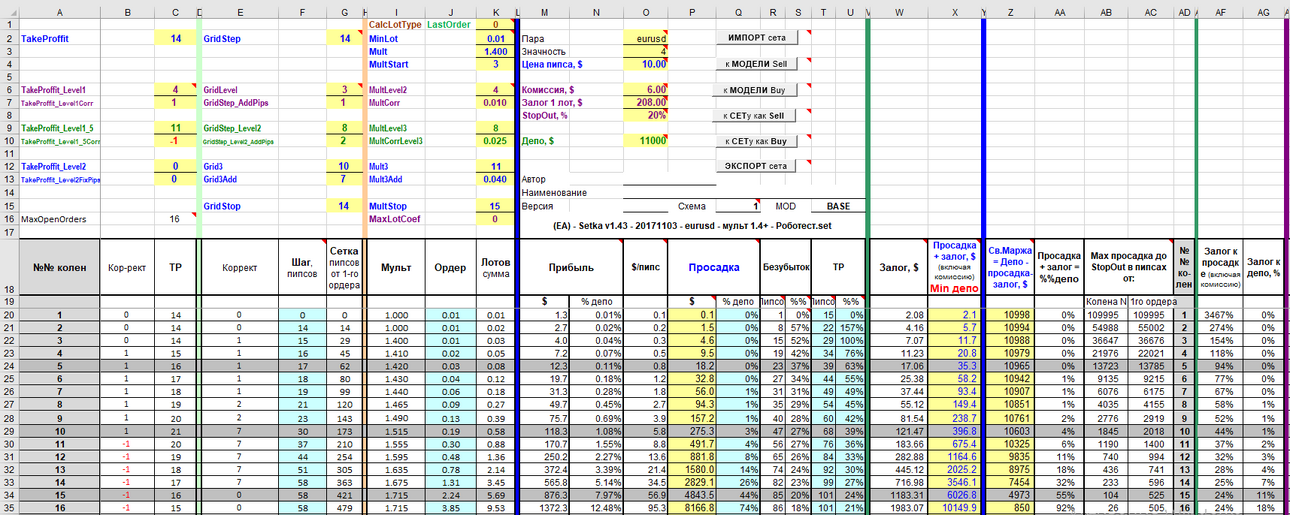Select the GridStep value cell in row 2
Image resolution: width=1290 pixels, height=515 pixels.
(345, 37)
